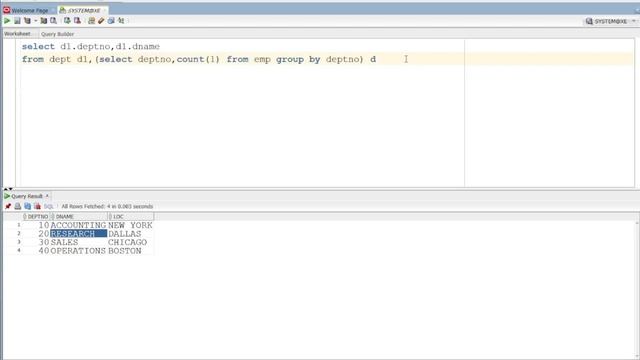Switch to the Worksheet sub-tab
The height and width of the screenshot is (360, 640).
tap(17, 34)
